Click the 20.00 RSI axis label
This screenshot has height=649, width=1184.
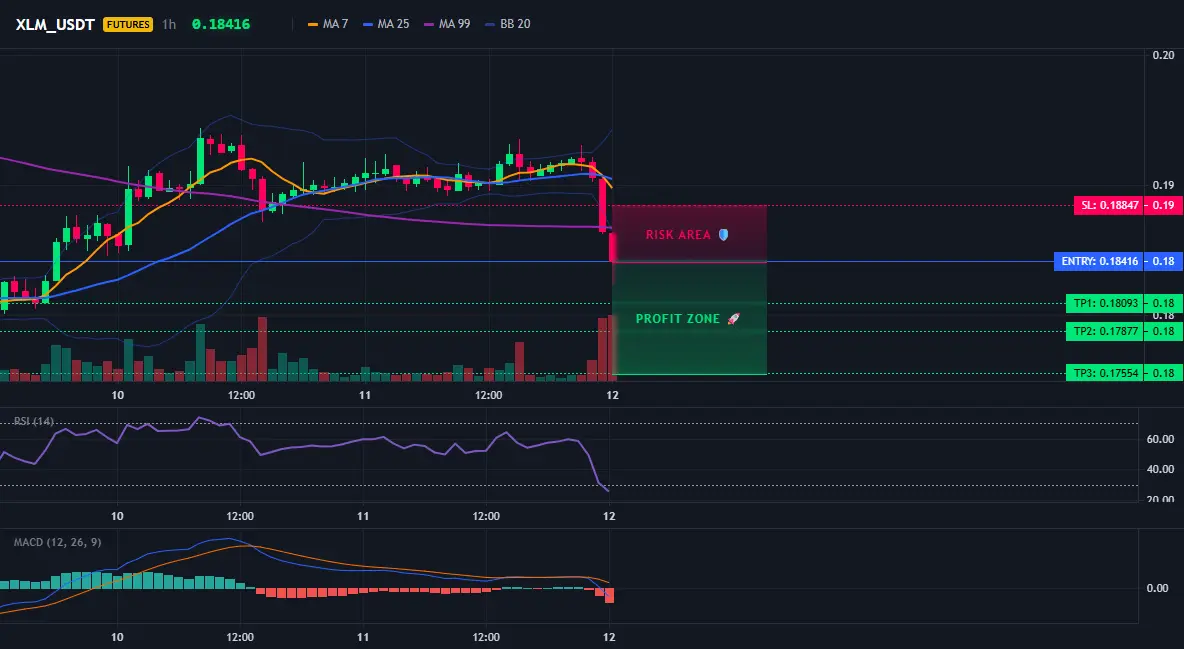[x=1160, y=499]
